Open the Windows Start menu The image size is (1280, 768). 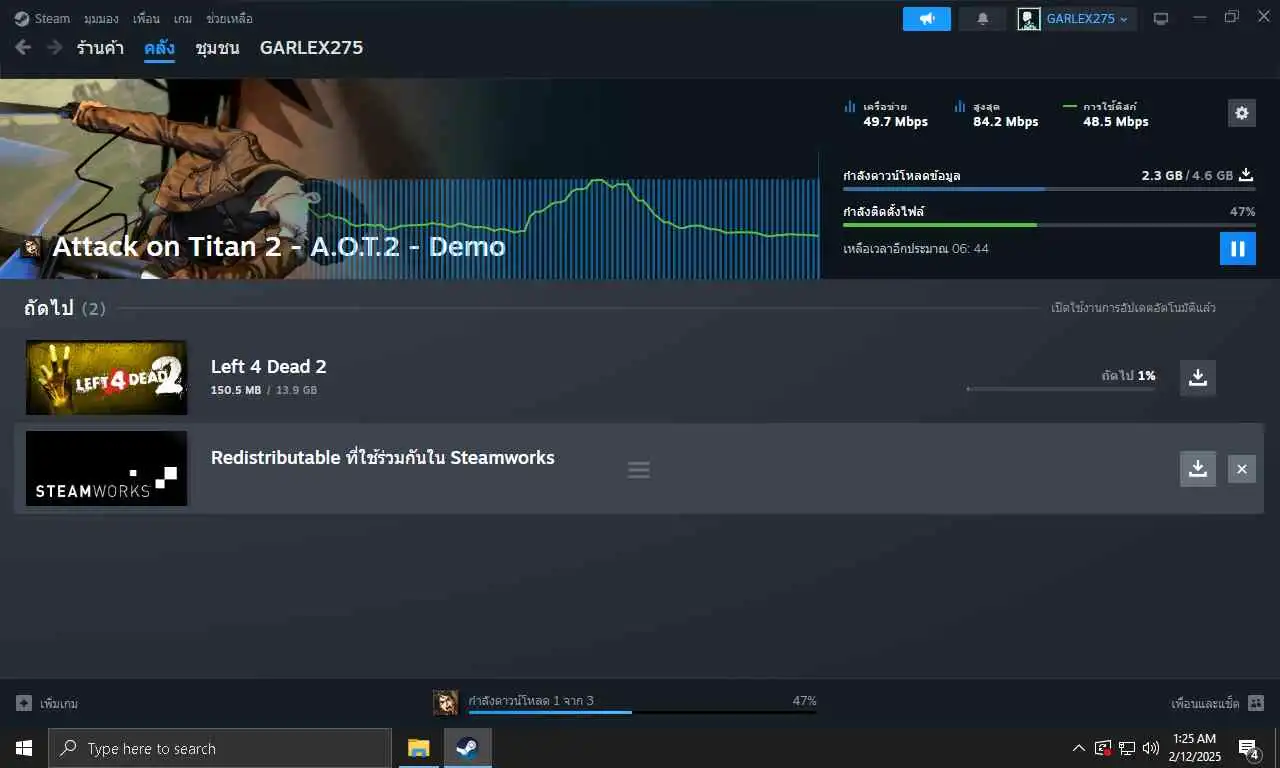point(24,748)
